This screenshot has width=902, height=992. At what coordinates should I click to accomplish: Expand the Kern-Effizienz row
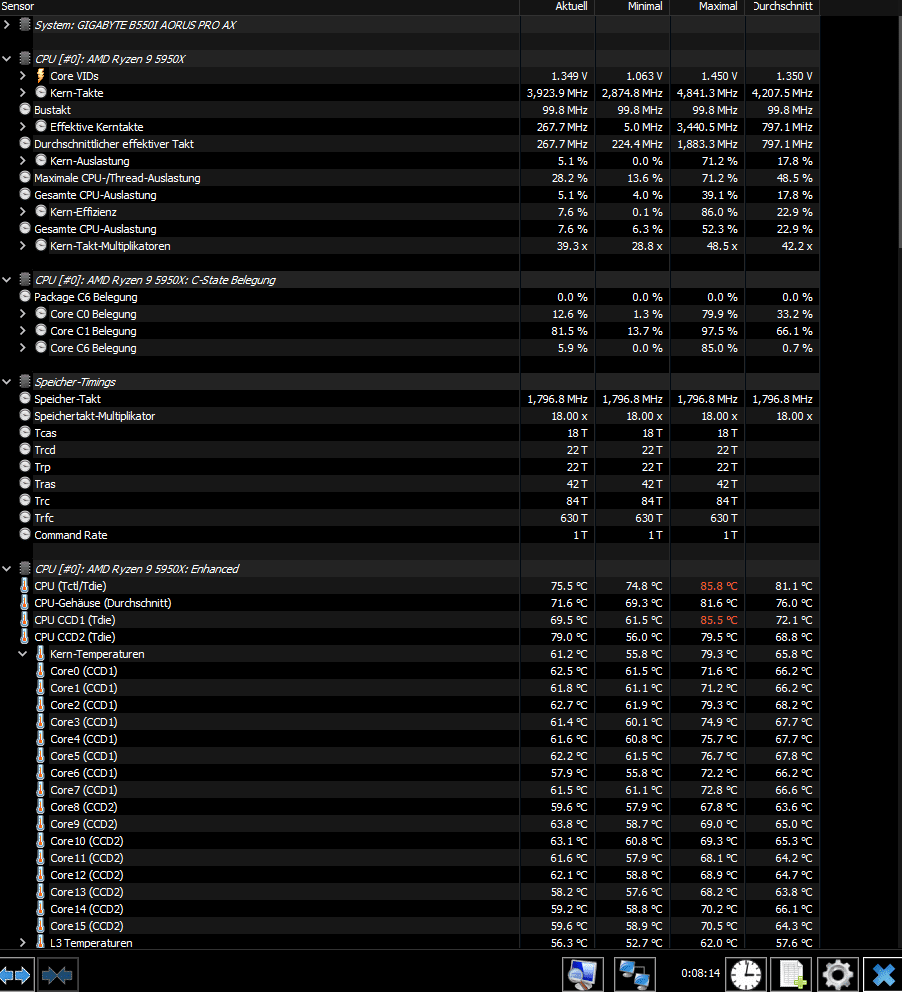(23, 212)
